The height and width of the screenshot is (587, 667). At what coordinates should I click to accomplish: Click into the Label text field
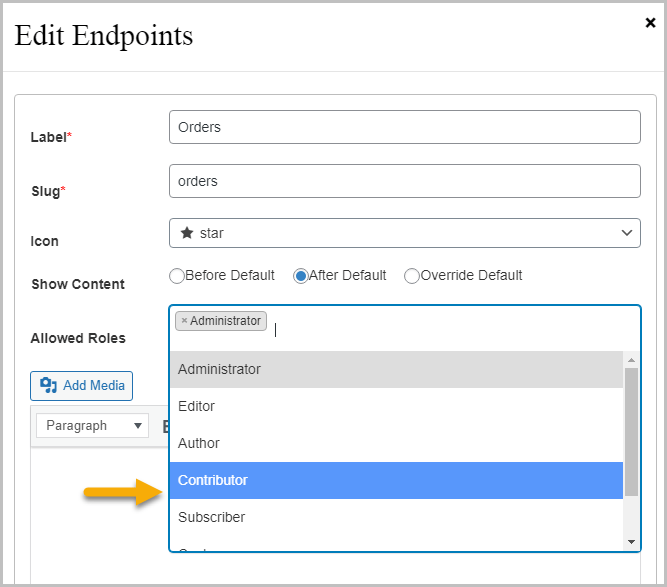pos(405,127)
